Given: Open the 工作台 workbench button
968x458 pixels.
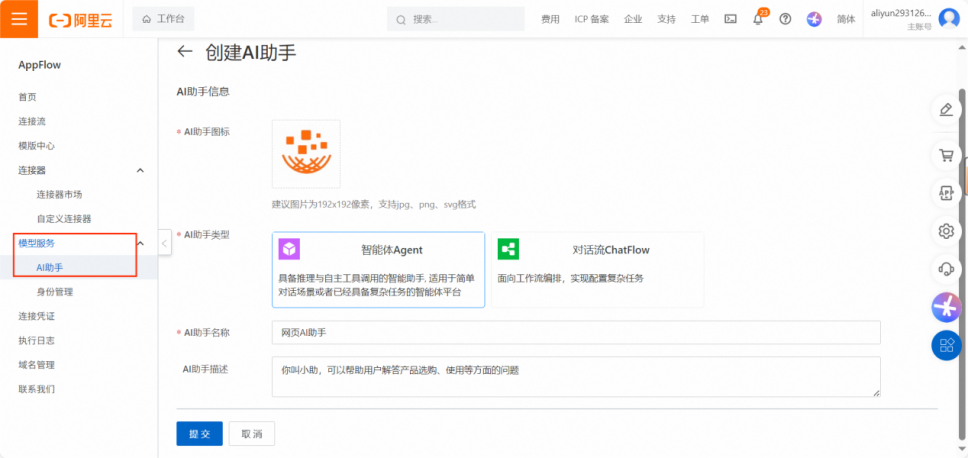Looking at the screenshot, I should click(163, 19).
